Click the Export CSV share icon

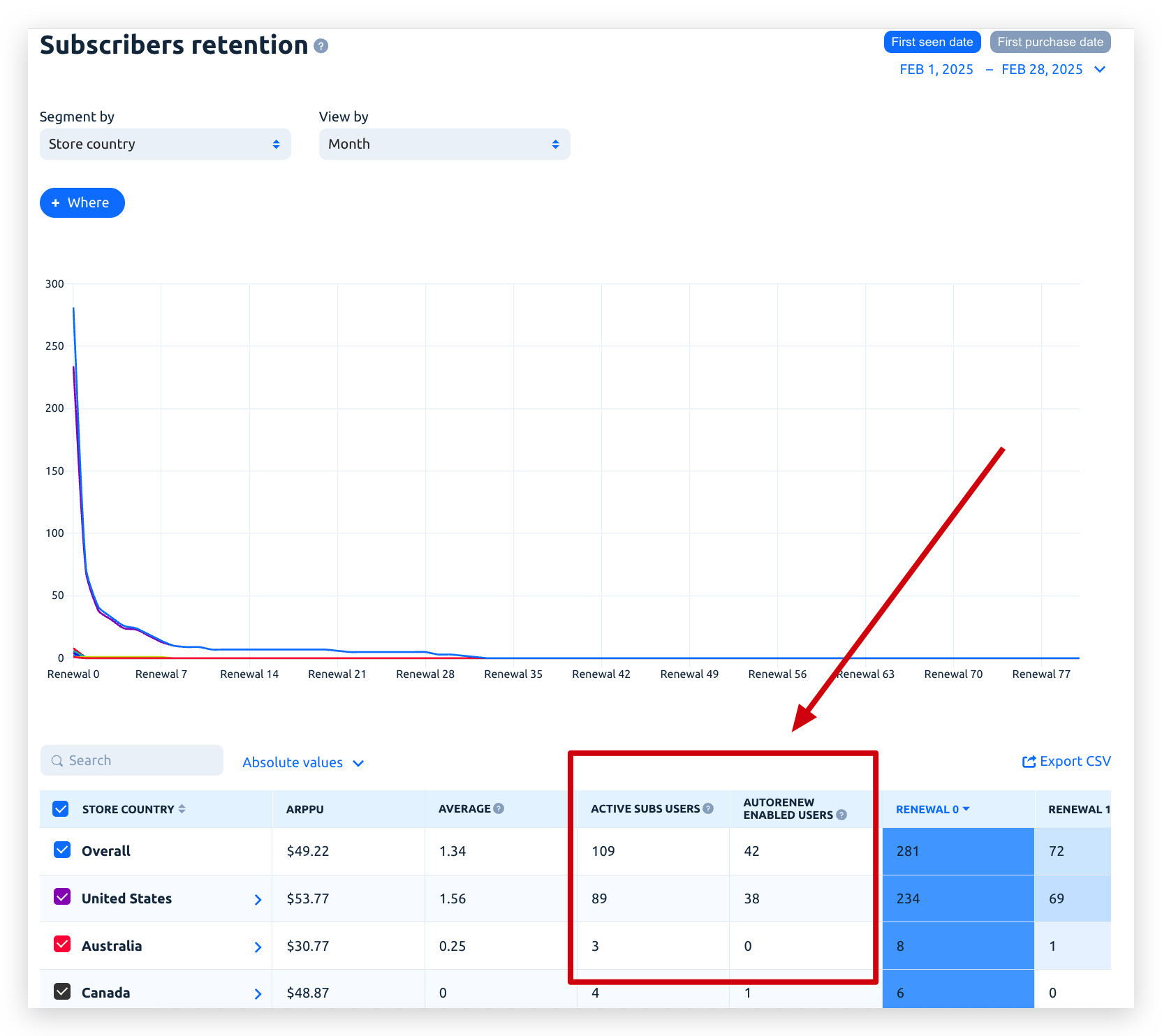pyautogui.click(x=1029, y=762)
